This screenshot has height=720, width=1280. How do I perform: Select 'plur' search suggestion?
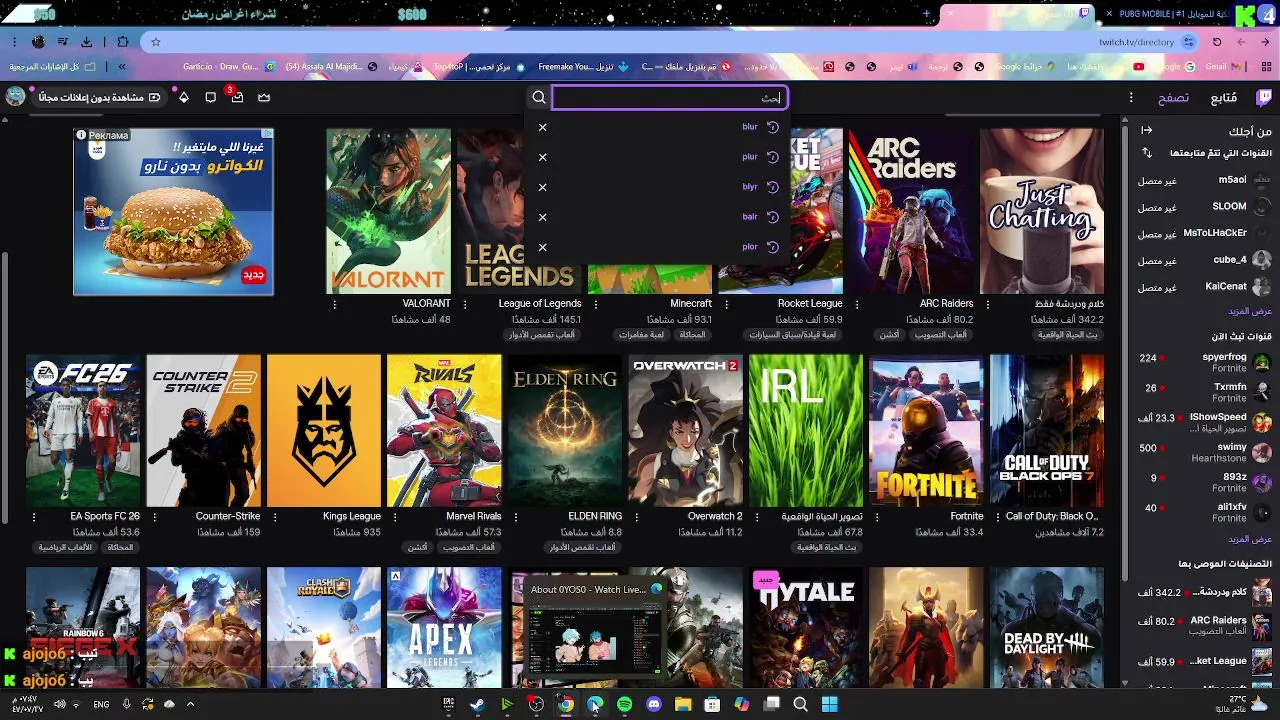click(657, 157)
